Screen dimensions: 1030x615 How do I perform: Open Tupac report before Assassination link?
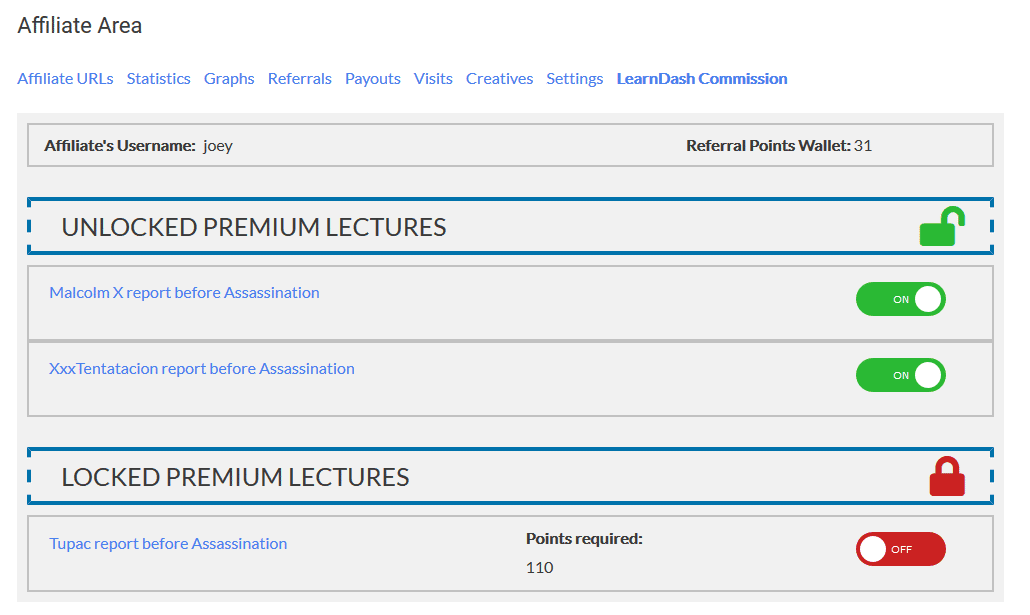[x=168, y=543]
